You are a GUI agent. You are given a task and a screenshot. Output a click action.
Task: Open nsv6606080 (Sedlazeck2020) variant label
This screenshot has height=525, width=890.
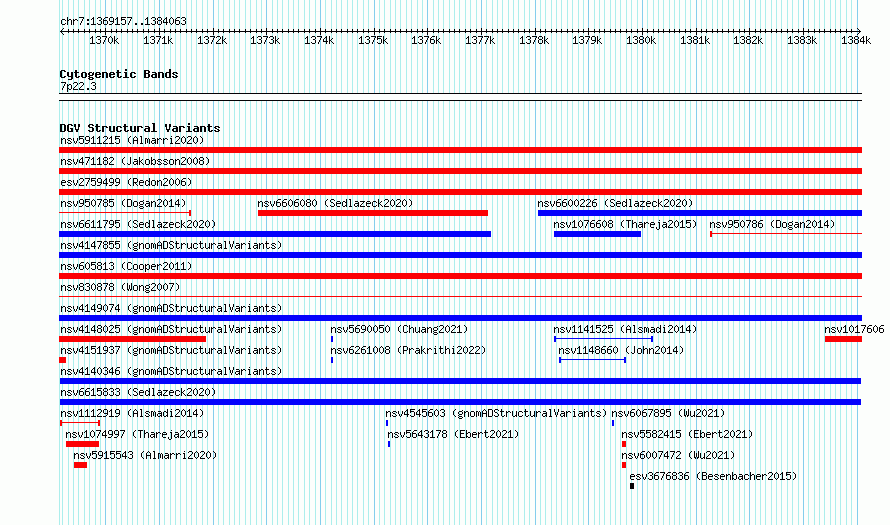pyautogui.click(x=335, y=203)
